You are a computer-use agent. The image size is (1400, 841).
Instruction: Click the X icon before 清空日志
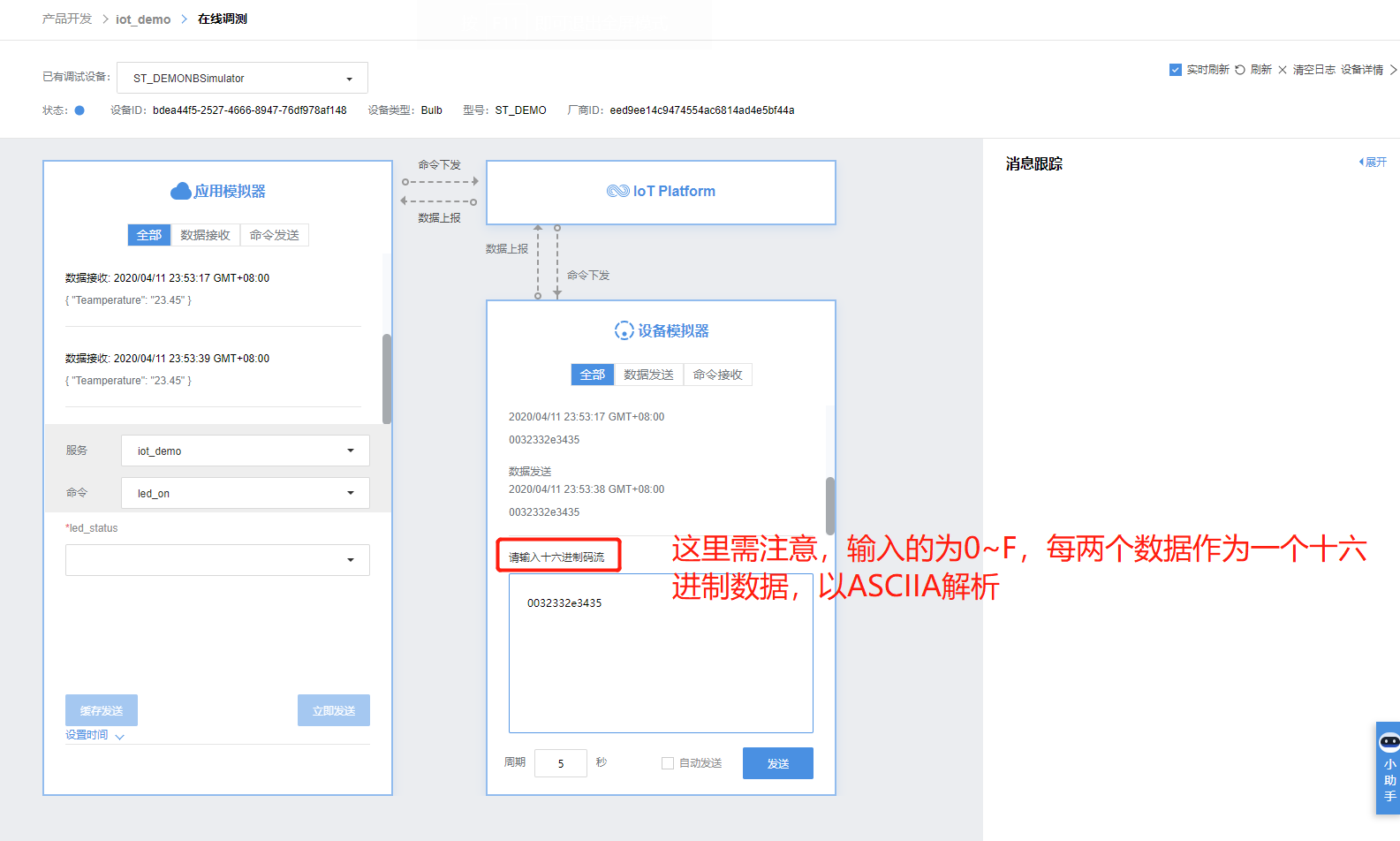point(1283,70)
